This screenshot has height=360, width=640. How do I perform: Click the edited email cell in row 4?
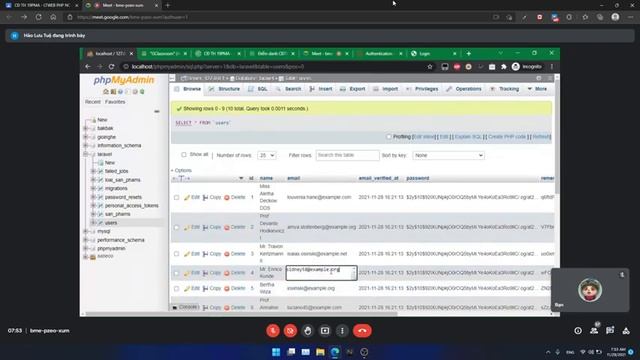coord(321,273)
